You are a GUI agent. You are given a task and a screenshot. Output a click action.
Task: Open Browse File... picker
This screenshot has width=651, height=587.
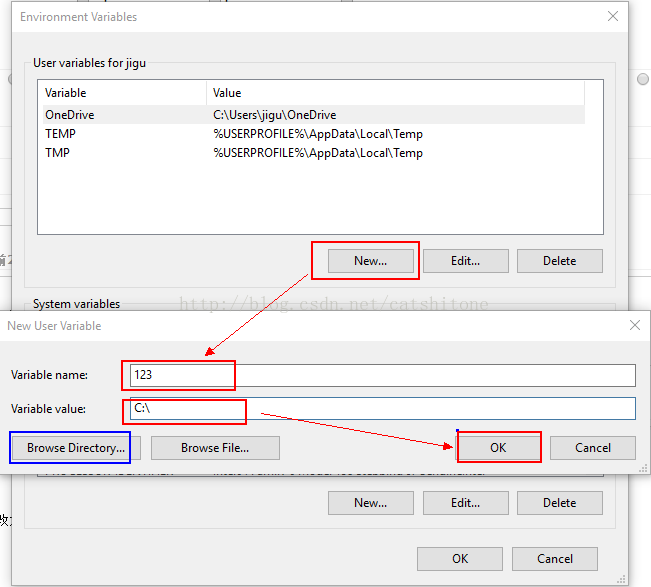[x=215, y=448]
